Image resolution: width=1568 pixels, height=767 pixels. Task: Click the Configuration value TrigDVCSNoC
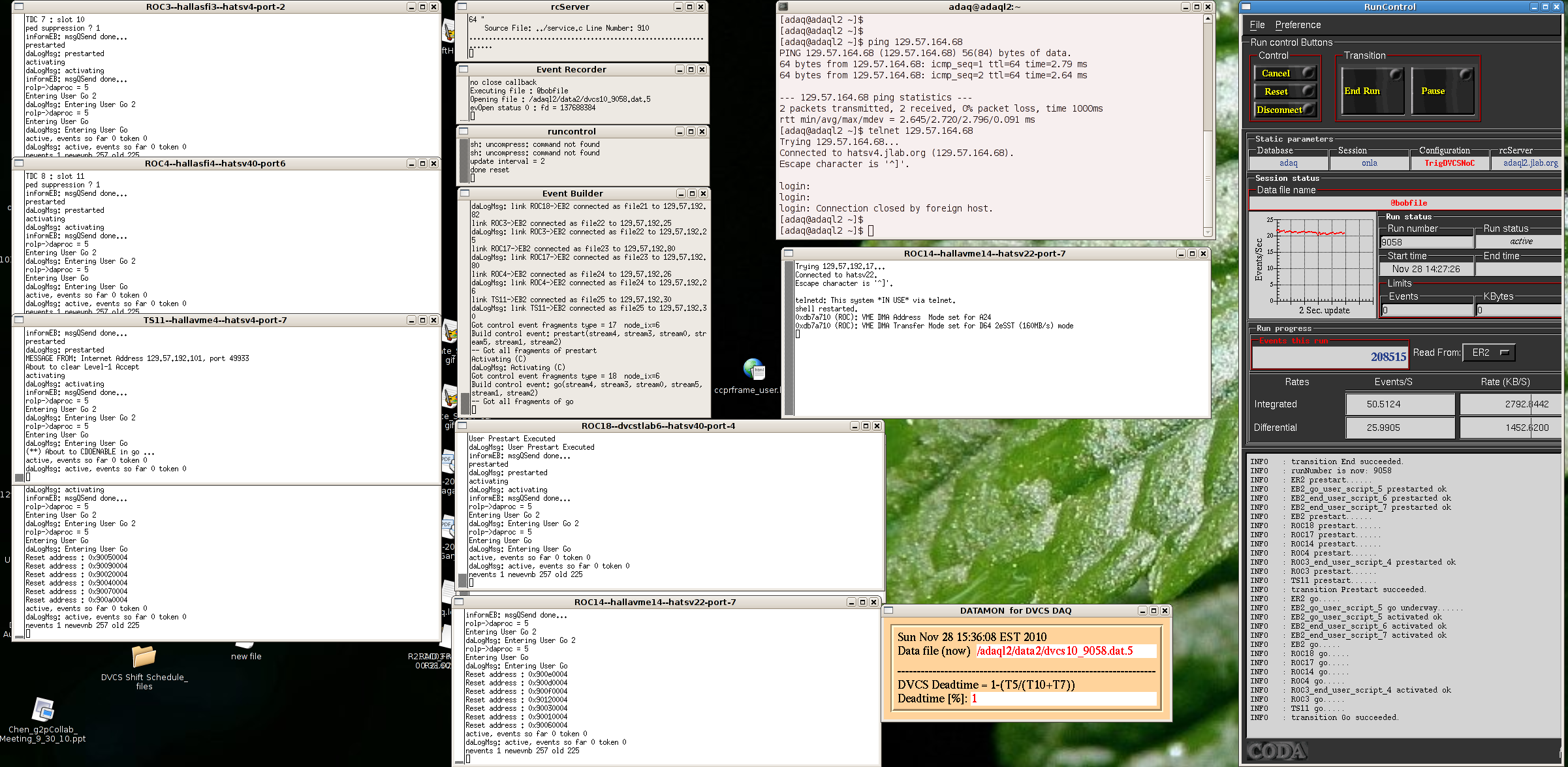pos(1449,163)
